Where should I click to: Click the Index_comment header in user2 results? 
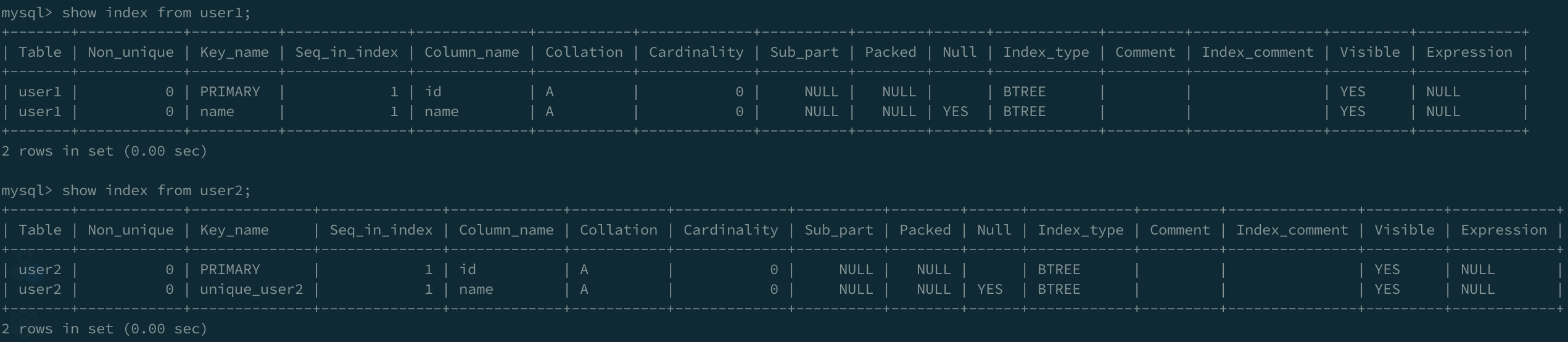(1292, 230)
